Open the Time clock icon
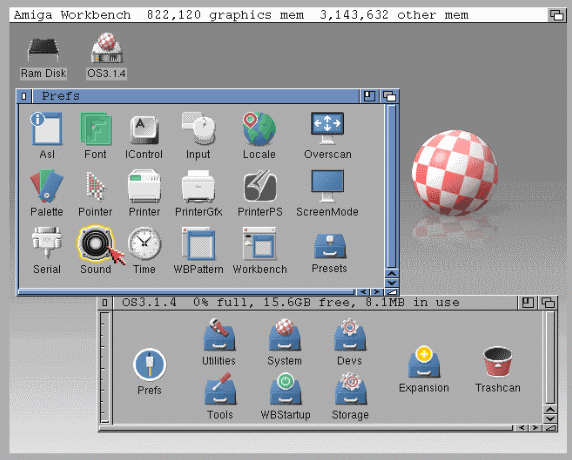The image size is (572, 460). (144, 243)
